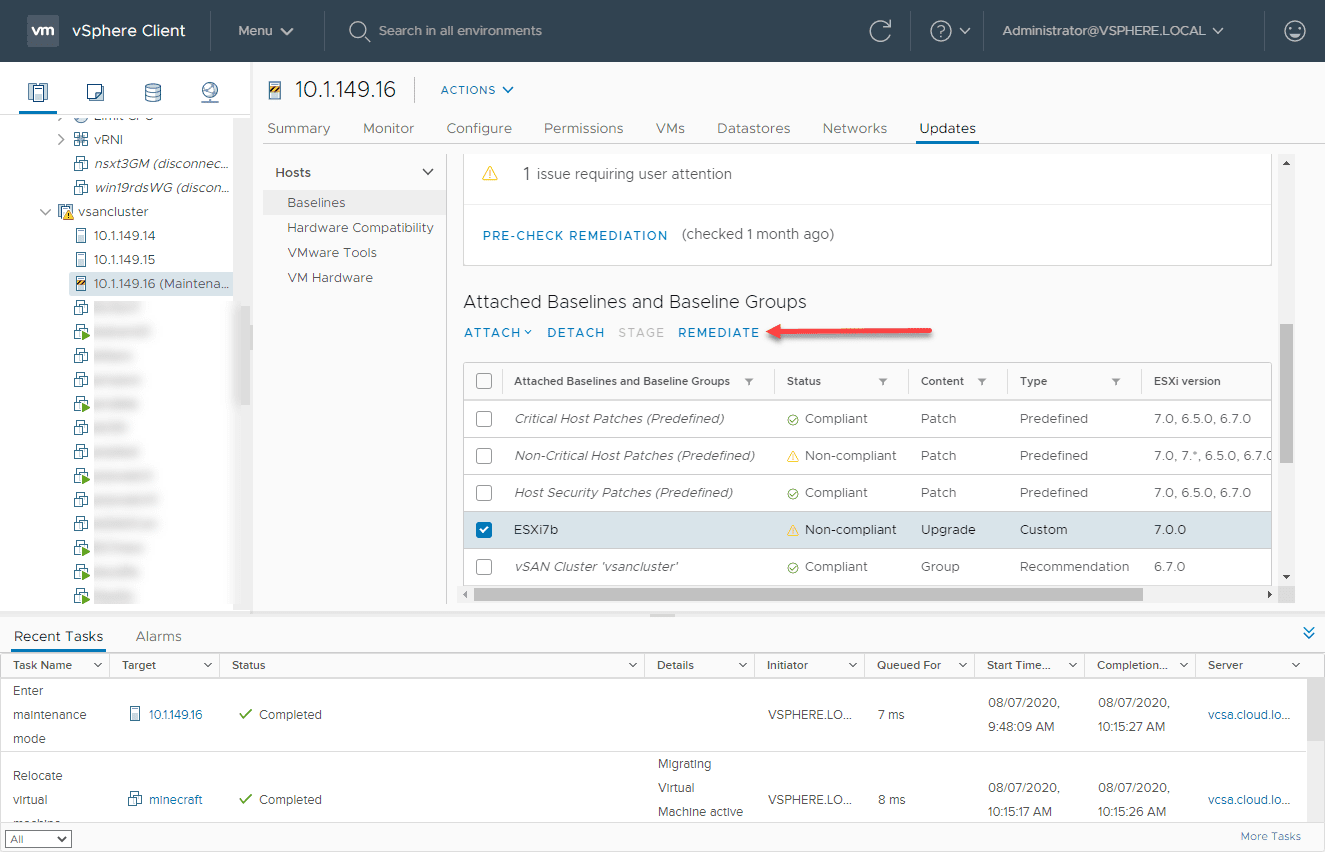Open the ATTACH dropdown
The height and width of the screenshot is (852, 1325).
pos(497,332)
